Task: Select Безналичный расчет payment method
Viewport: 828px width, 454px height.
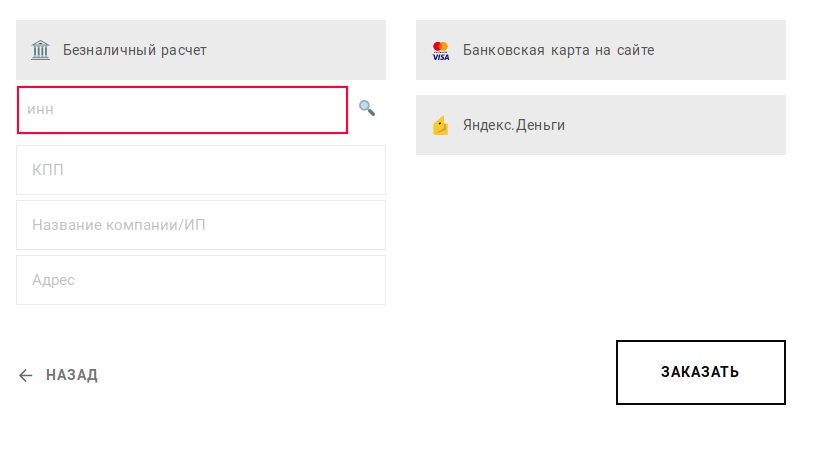Action: point(201,50)
